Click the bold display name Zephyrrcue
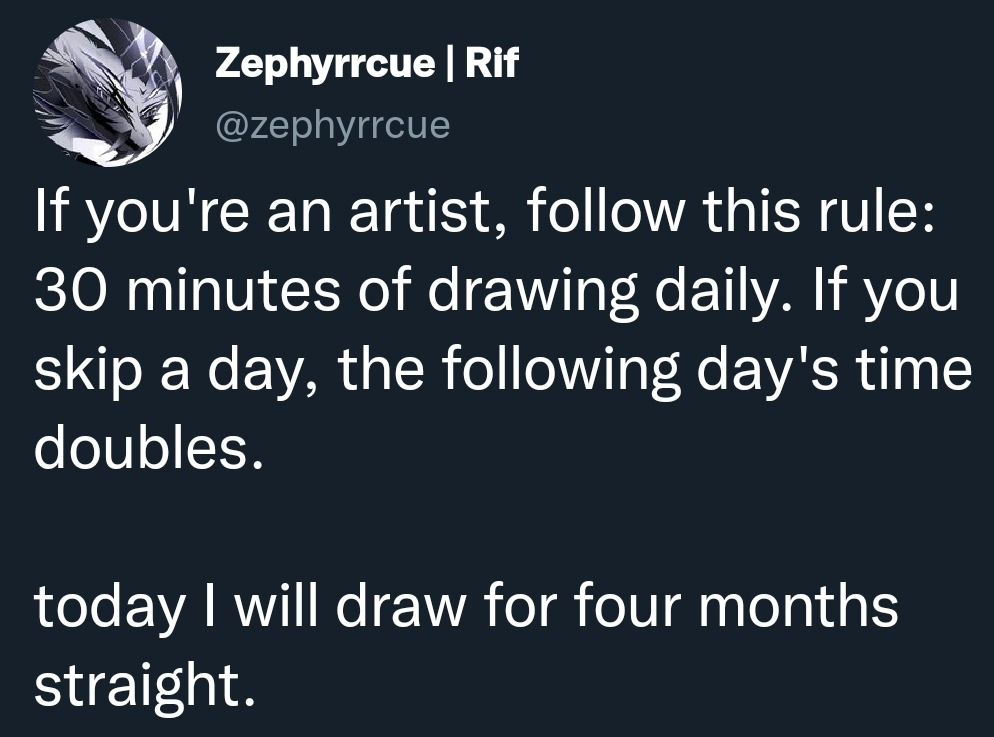The image size is (994, 737). (325, 66)
